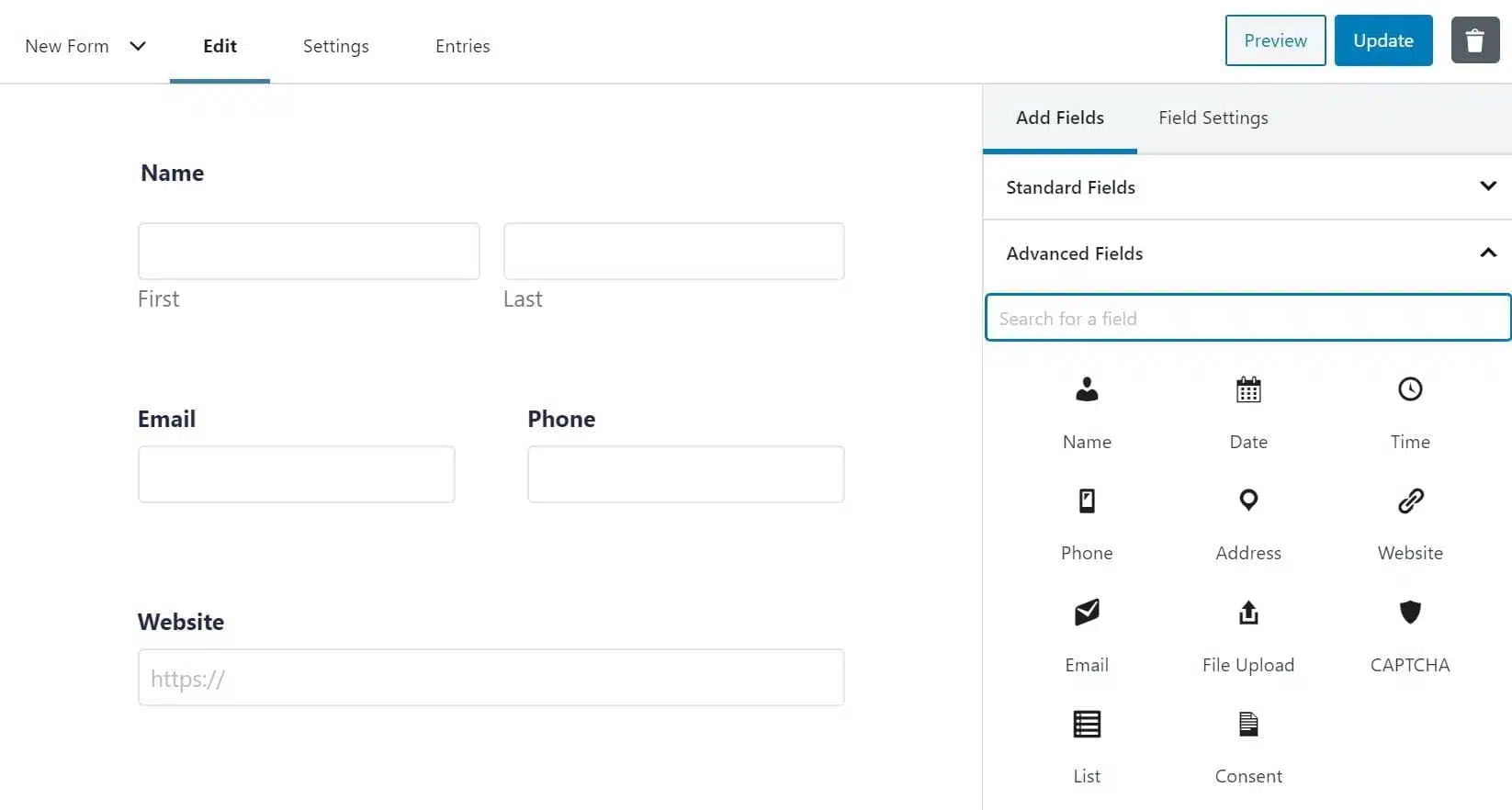This screenshot has height=810, width=1512.
Task: Add an Email field using the envelope icon
Action: [1086, 613]
